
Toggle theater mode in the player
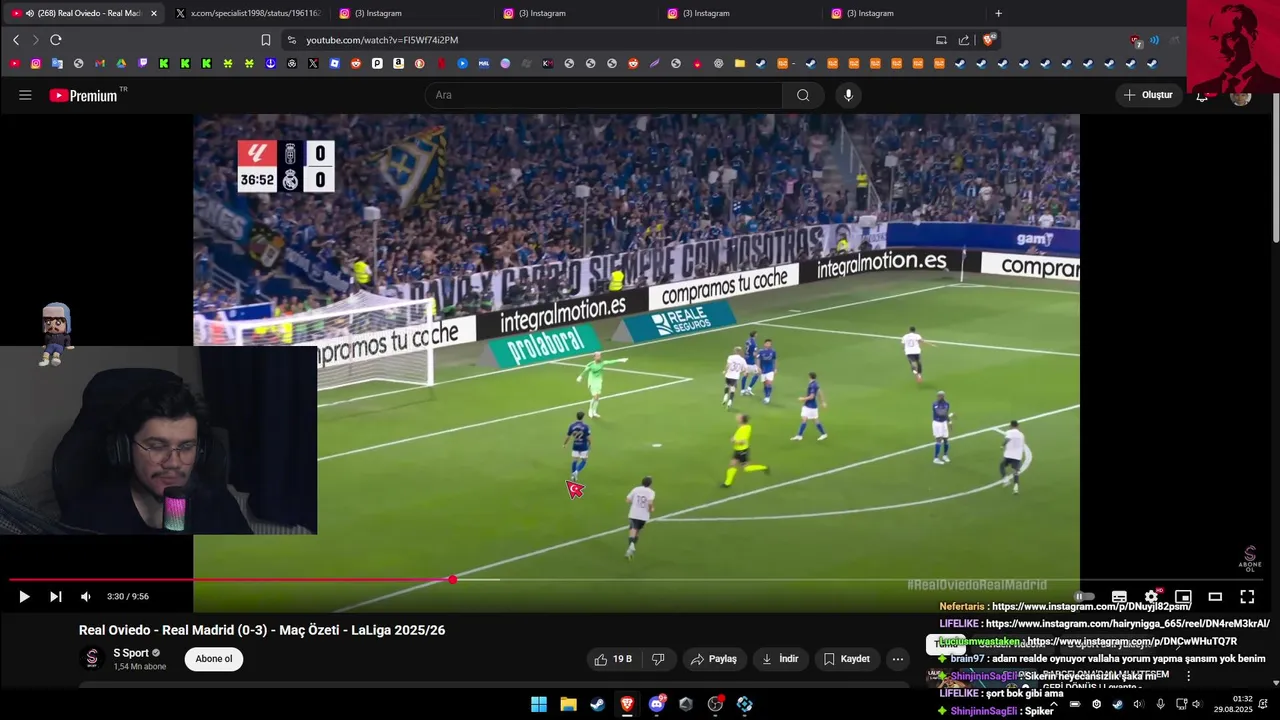[x=1215, y=597]
